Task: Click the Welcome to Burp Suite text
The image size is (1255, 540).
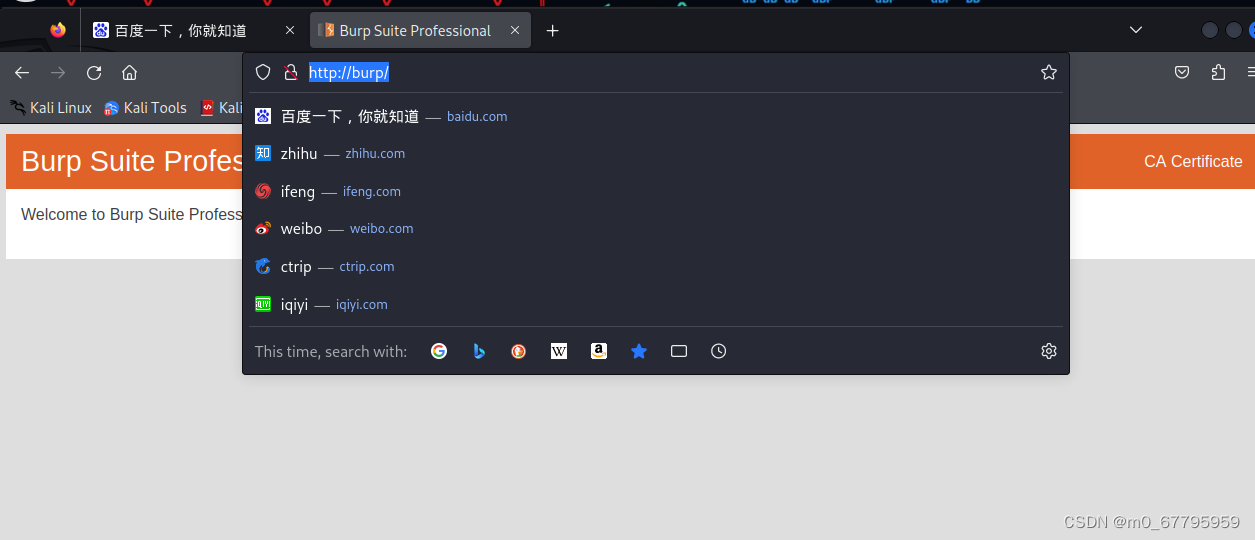Action: coord(131,214)
